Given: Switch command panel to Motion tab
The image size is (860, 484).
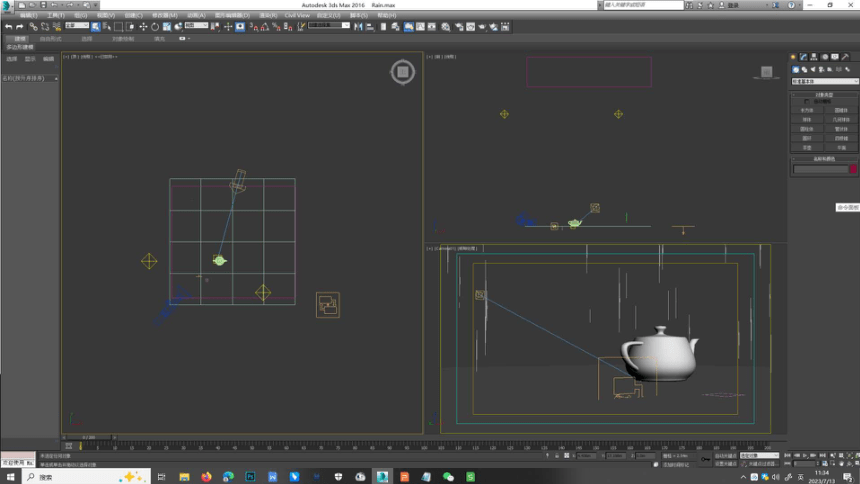Looking at the screenshot, I should (824, 57).
